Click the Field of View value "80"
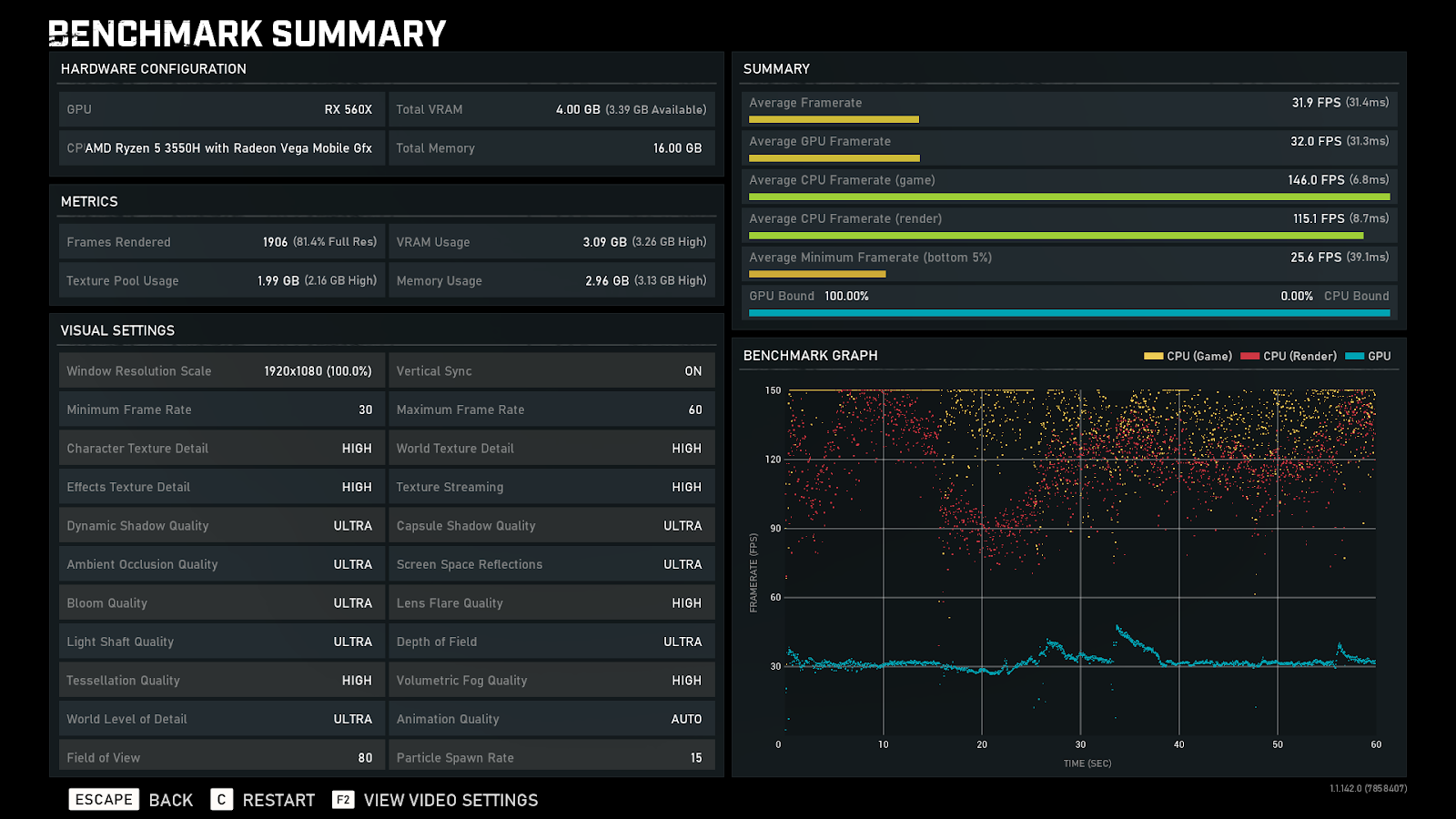Viewport: 1456px width, 819px height. point(366,758)
